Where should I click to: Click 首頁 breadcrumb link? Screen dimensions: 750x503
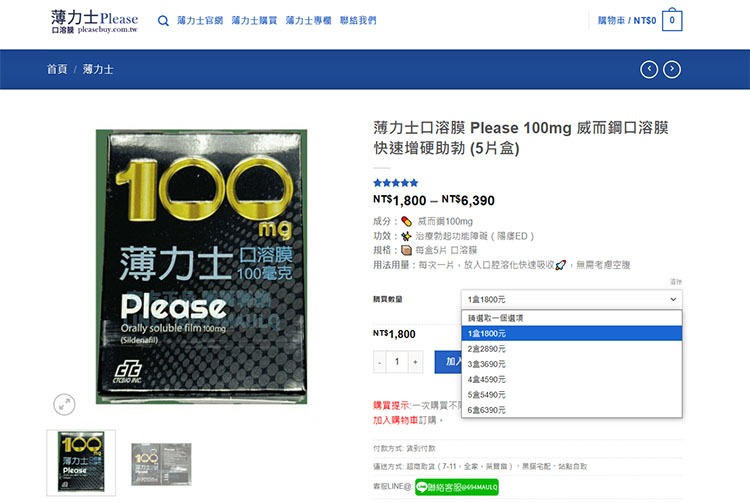pos(57,69)
